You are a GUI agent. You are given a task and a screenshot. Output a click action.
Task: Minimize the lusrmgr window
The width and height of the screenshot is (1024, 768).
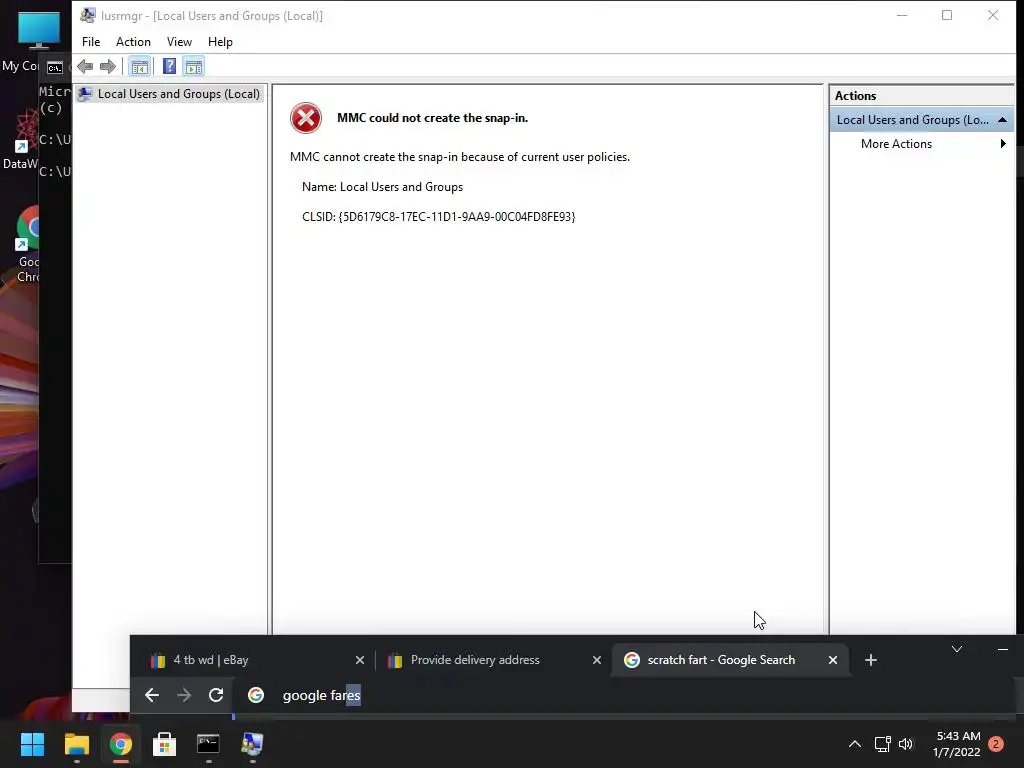(x=902, y=15)
